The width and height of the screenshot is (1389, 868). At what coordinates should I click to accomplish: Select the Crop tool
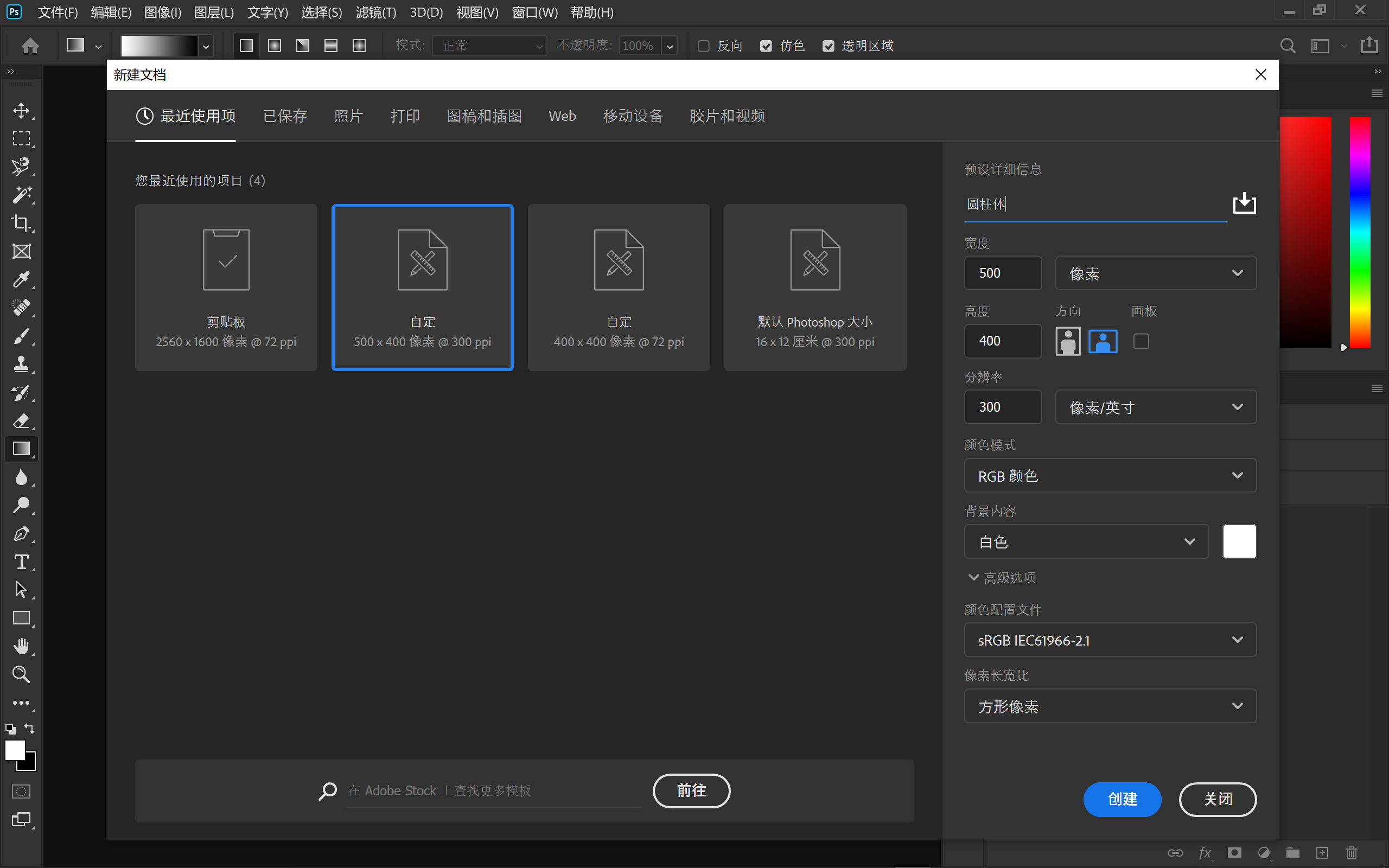(x=21, y=223)
